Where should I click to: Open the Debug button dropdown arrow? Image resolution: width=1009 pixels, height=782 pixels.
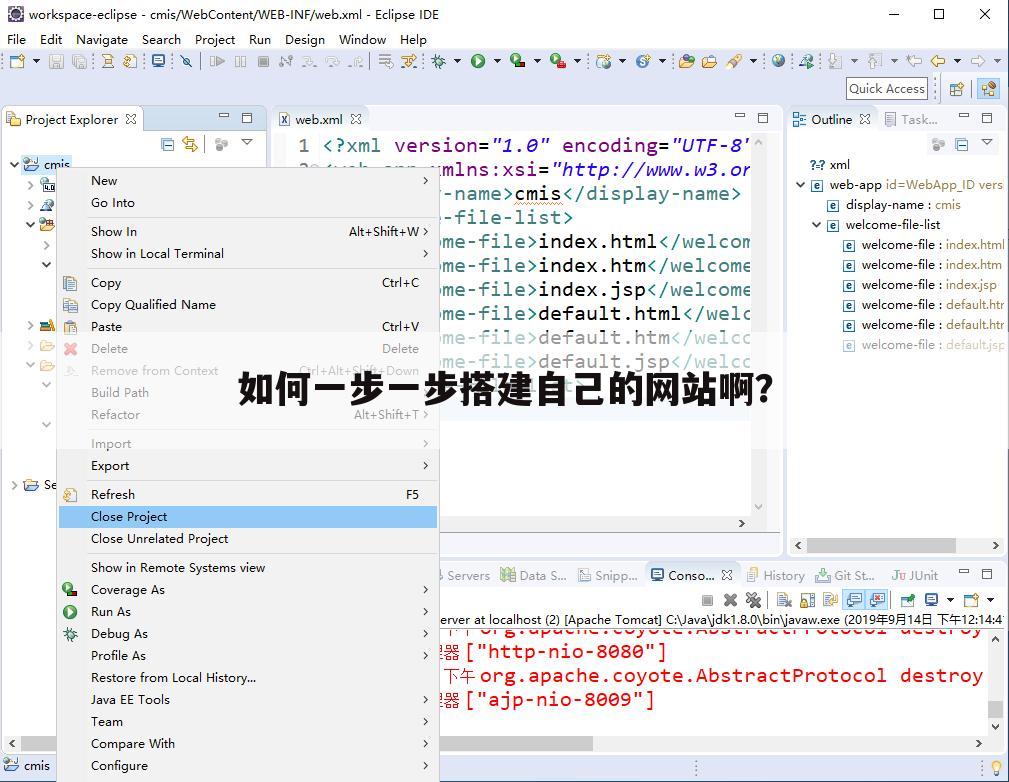pyautogui.click(x=457, y=61)
